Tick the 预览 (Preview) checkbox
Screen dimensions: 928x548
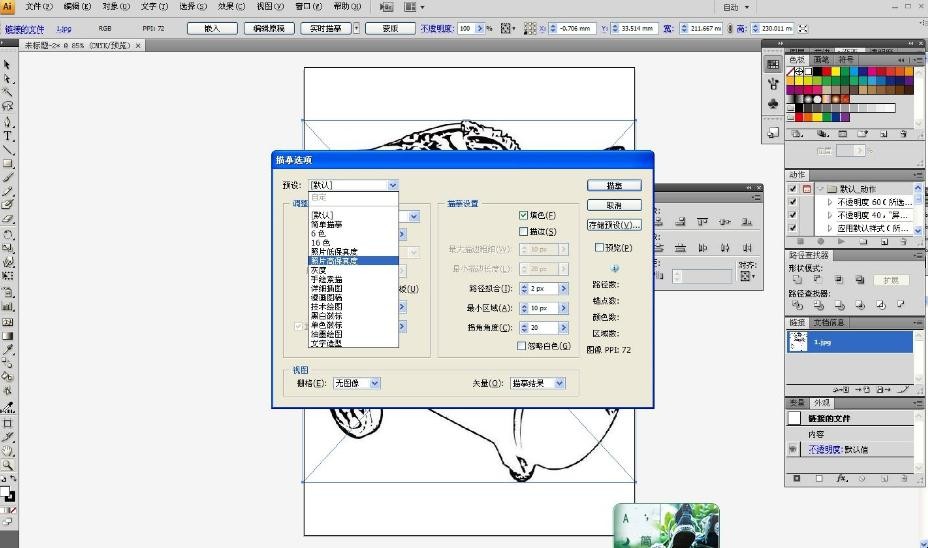tap(600, 247)
